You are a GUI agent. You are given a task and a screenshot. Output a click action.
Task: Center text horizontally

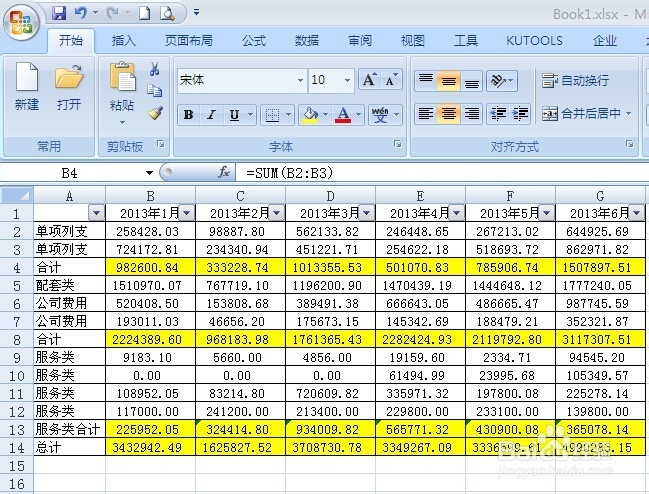[x=449, y=113]
